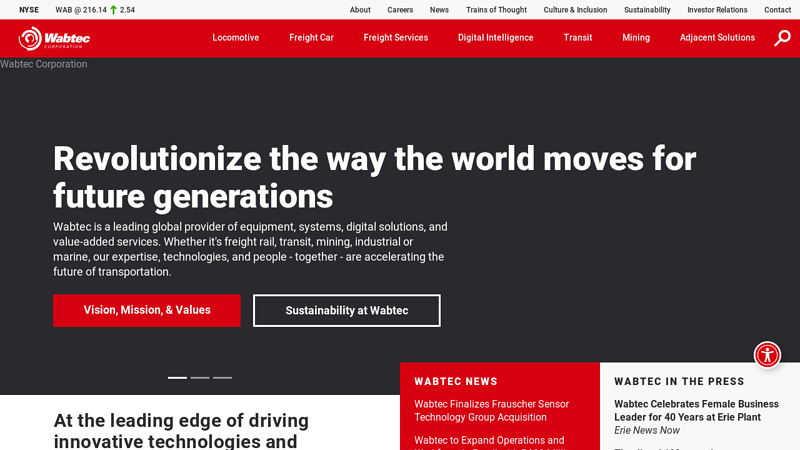800x450 pixels.
Task: Open Culture & Inclusion page
Action: [x=575, y=10]
